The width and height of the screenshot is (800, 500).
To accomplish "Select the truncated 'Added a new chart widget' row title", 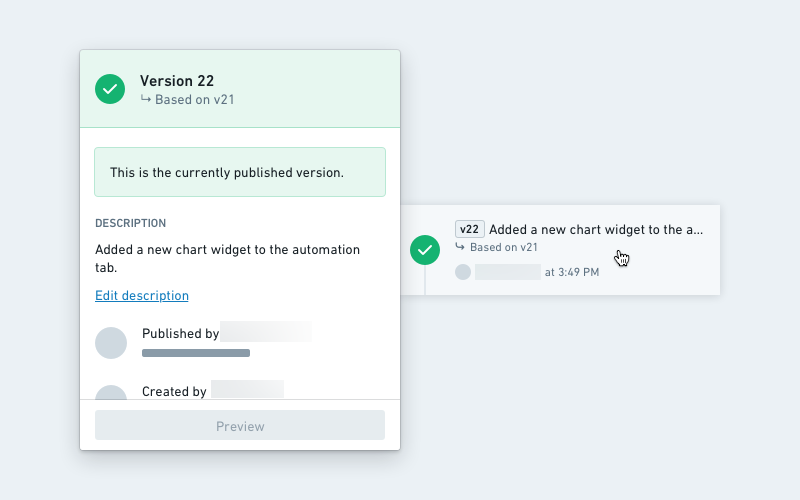I will [596, 229].
